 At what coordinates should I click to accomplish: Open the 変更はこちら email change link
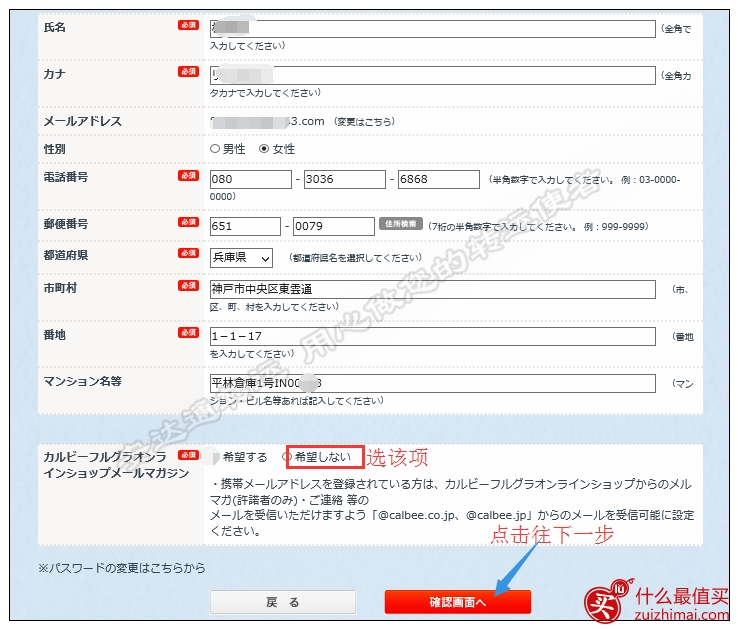364,121
